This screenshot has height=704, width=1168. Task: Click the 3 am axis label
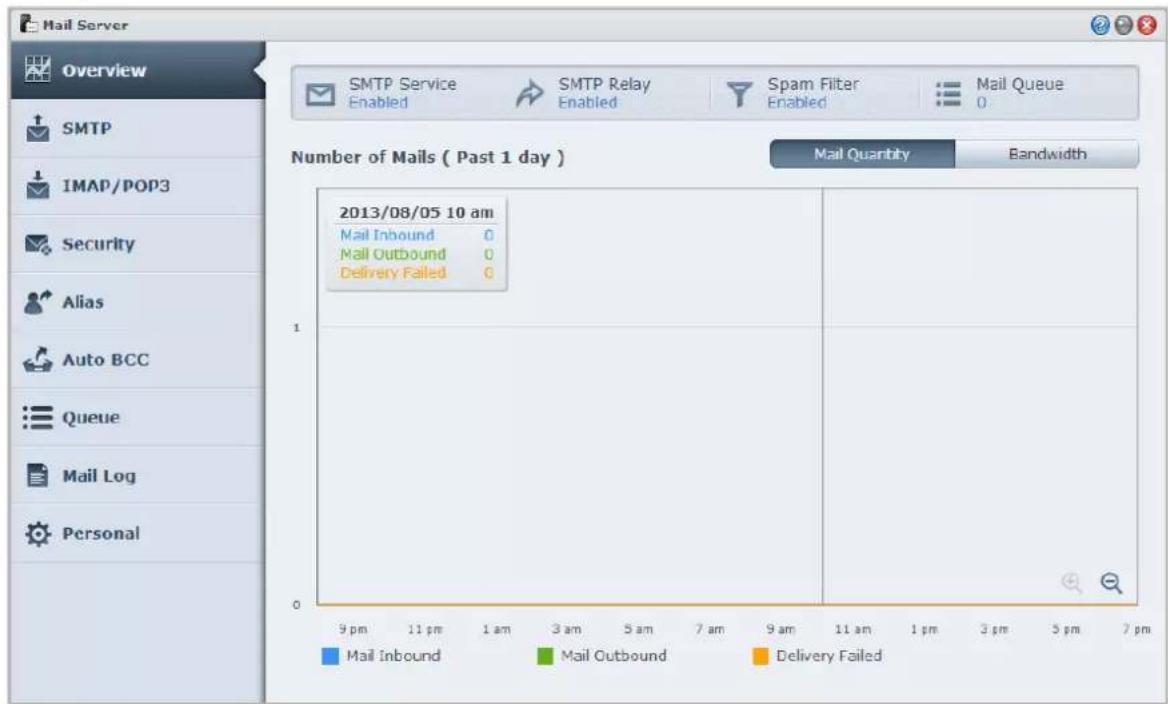(x=567, y=630)
